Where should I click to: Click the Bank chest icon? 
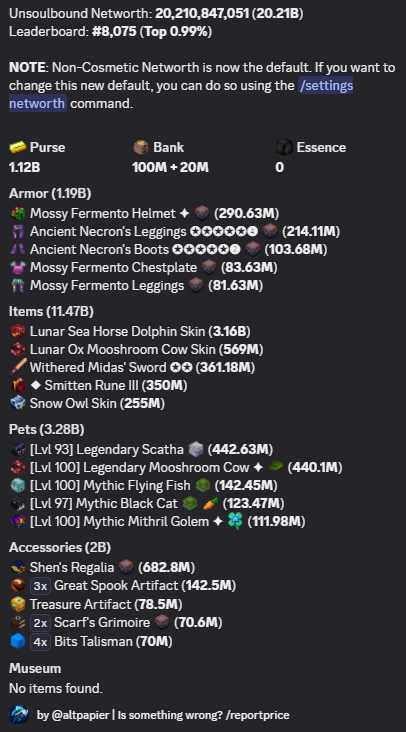pos(141,148)
